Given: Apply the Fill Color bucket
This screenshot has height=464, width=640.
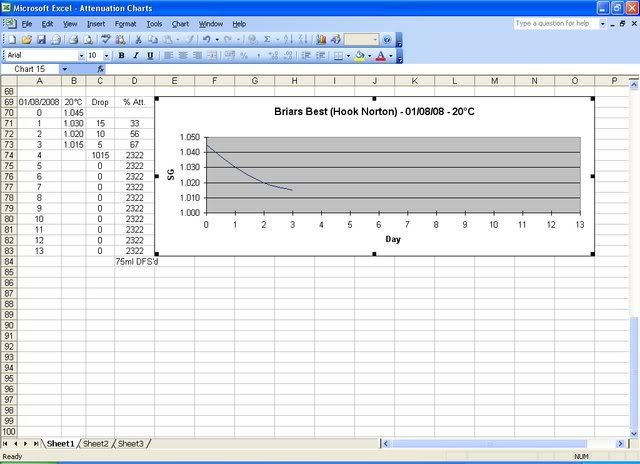Looking at the screenshot, I should point(360,56).
